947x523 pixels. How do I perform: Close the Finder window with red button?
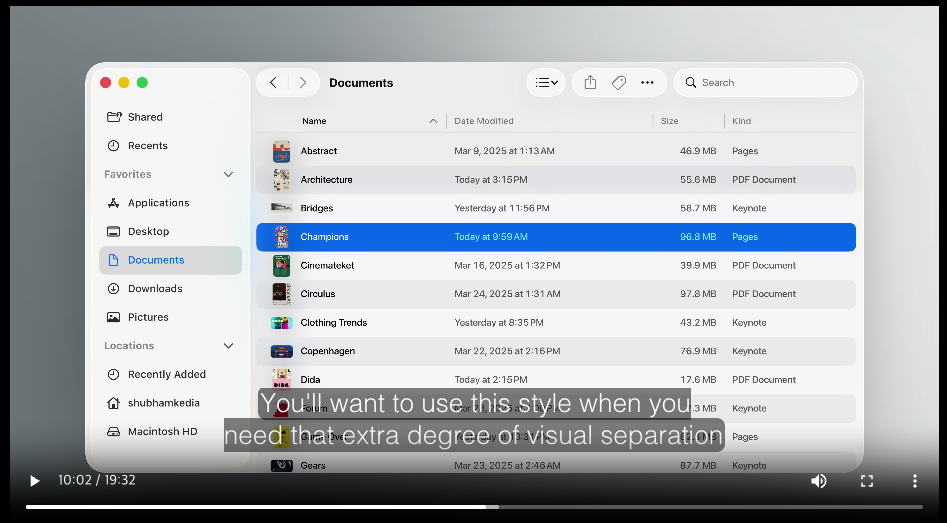coord(105,83)
